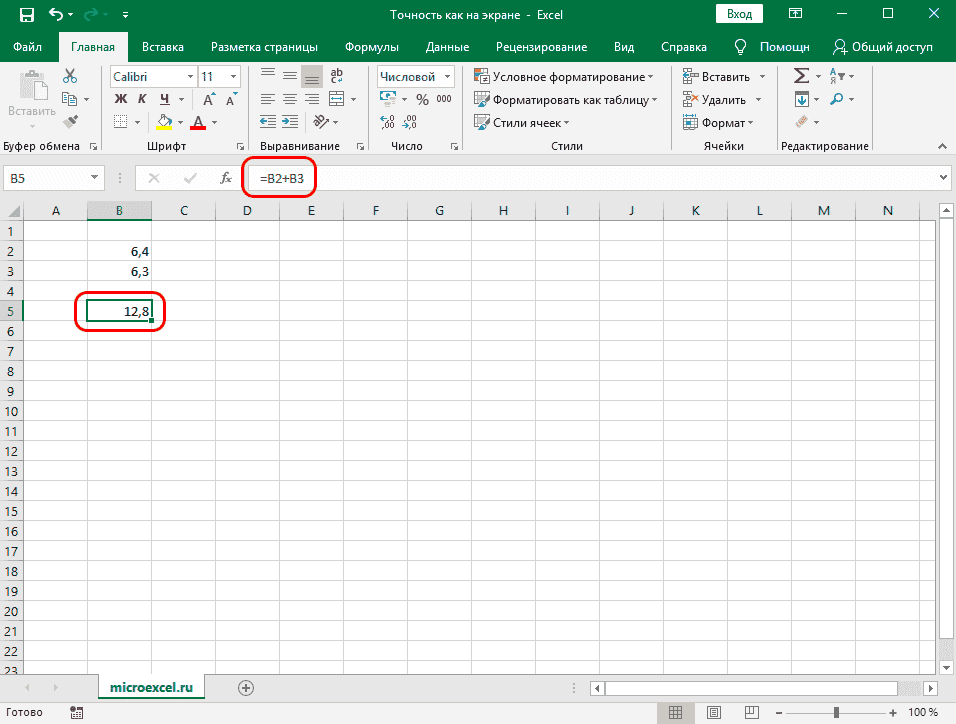Open the Числовой number format dropdown
Screen dimensions: 956x724
click(415, 75)
